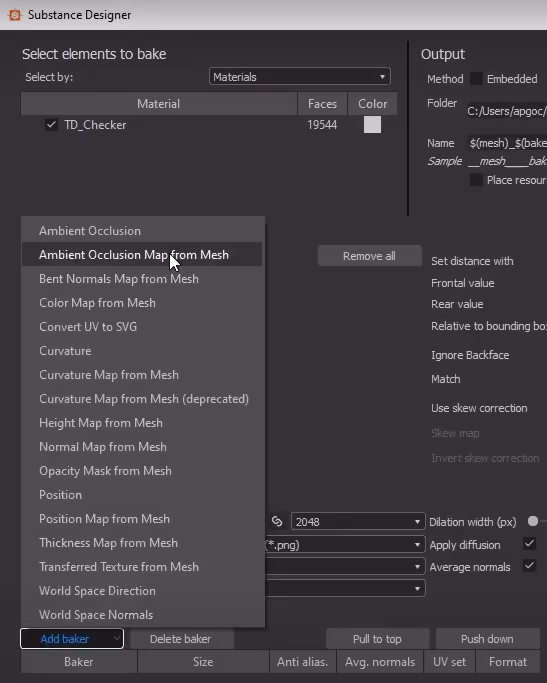547x683 pixels.
Task: Click the Dilation width slider handle
Action: 532,521
